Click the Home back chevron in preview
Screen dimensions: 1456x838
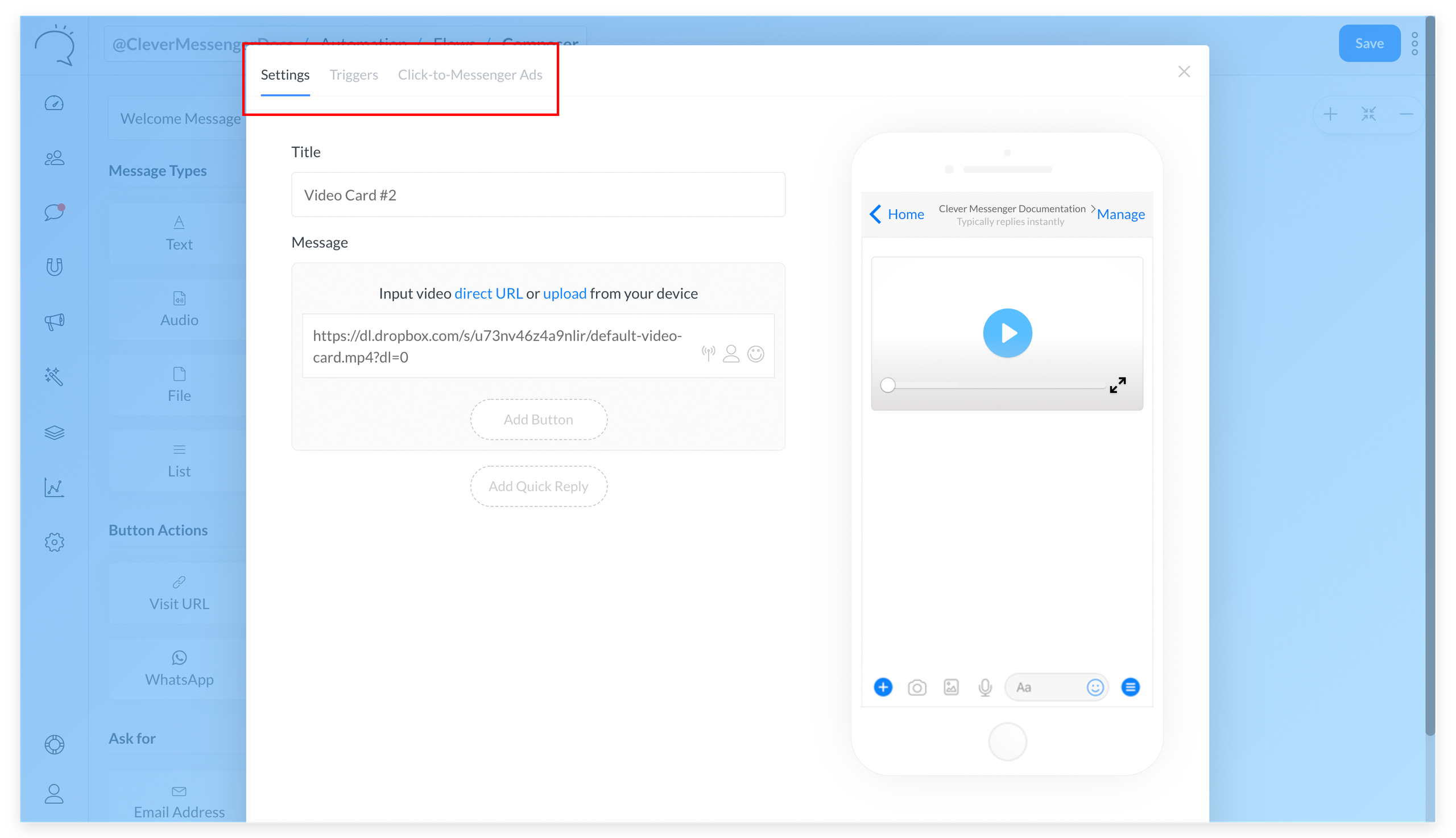tap(876, 214)
